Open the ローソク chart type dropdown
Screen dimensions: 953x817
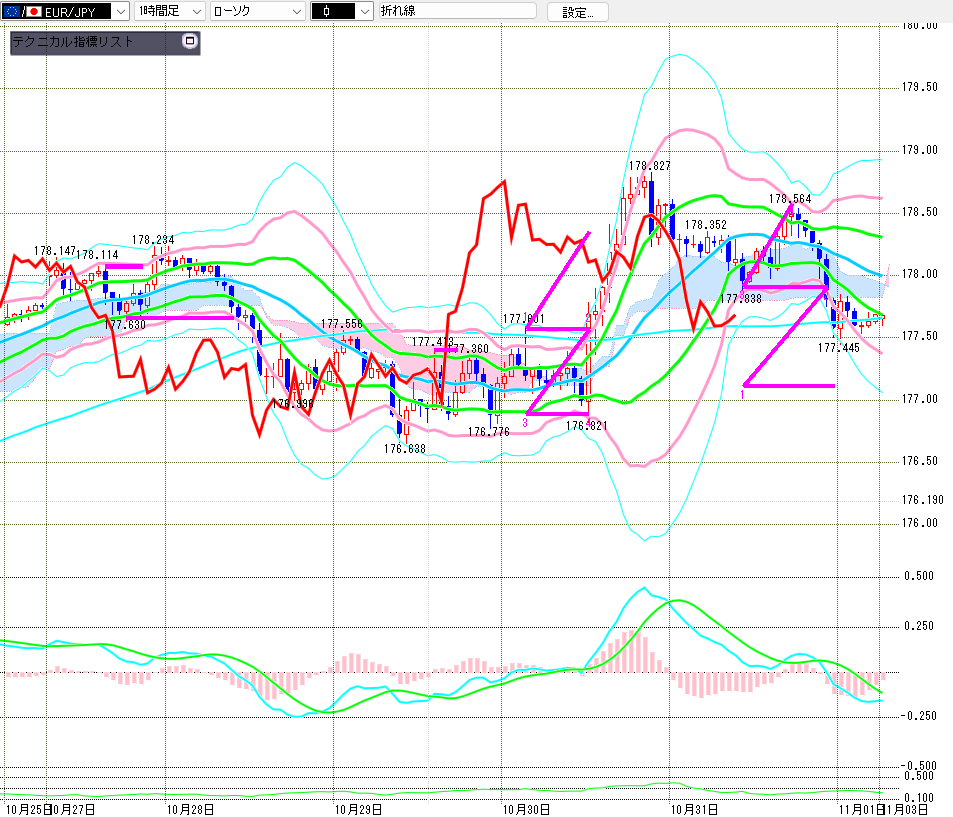click(295, 12)
